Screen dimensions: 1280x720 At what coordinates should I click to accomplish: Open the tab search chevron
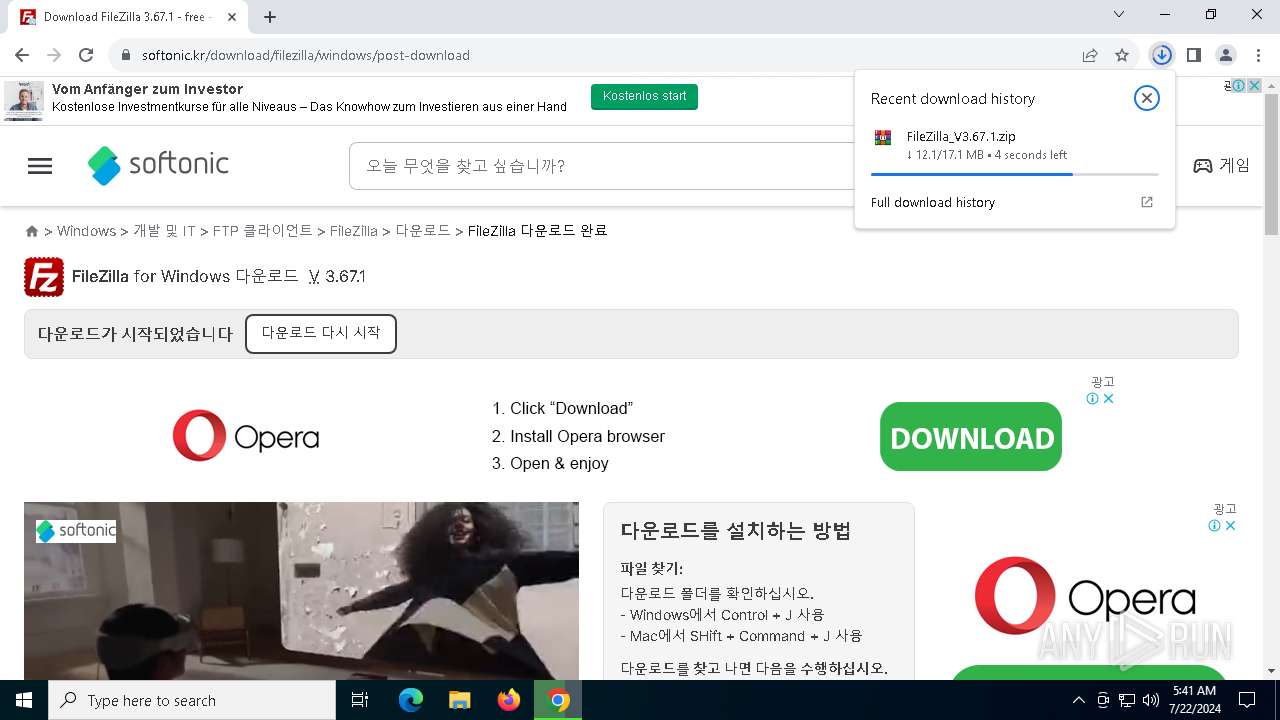click(1119, 15)
